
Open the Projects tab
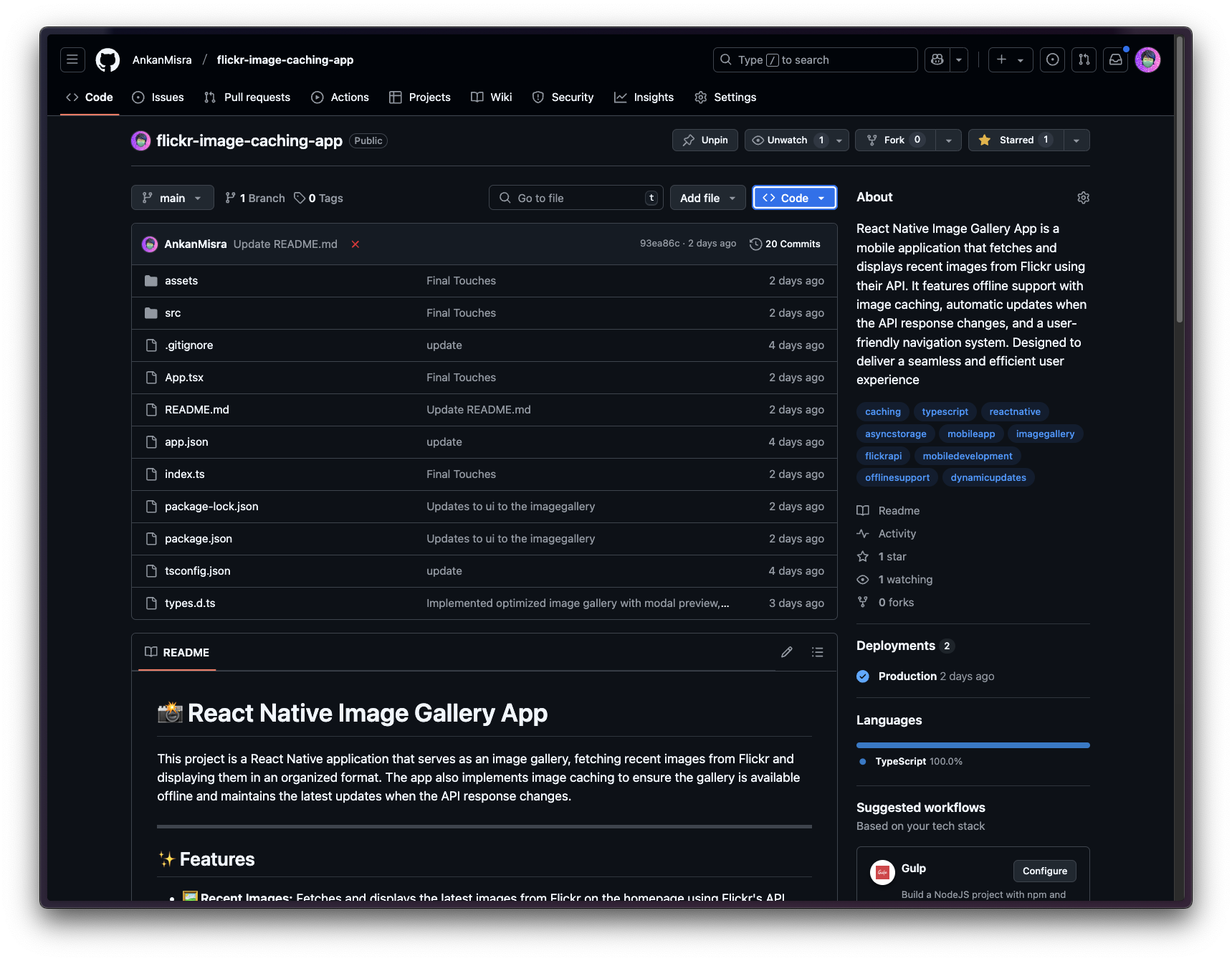419,97
